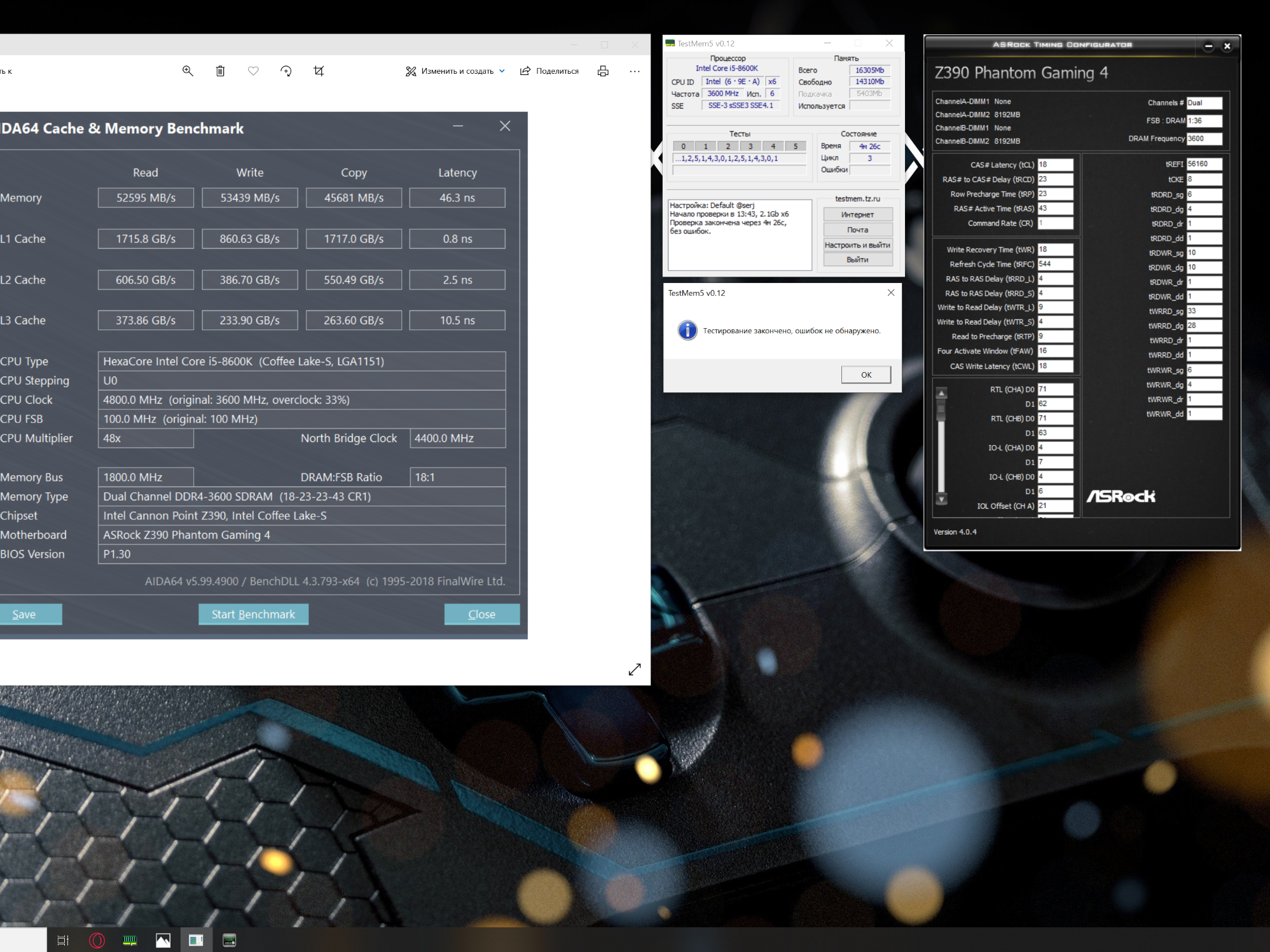The height and width of the screenshot is (952, 1270).
Task: Select the crop tool icon
Action: (x=319, y=71)
